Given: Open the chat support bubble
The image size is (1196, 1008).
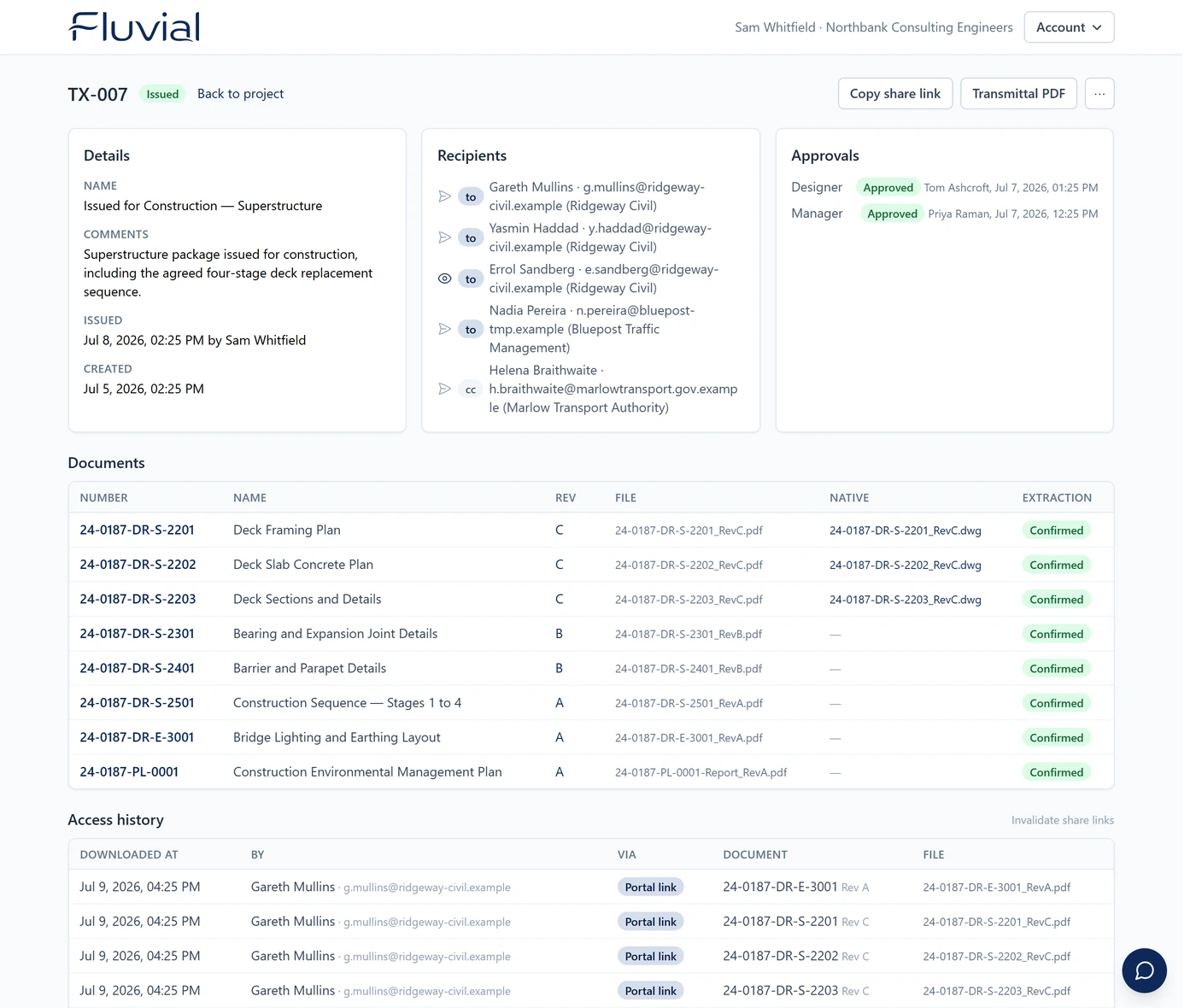Looking at the screenshot, I should (1144, 970).
